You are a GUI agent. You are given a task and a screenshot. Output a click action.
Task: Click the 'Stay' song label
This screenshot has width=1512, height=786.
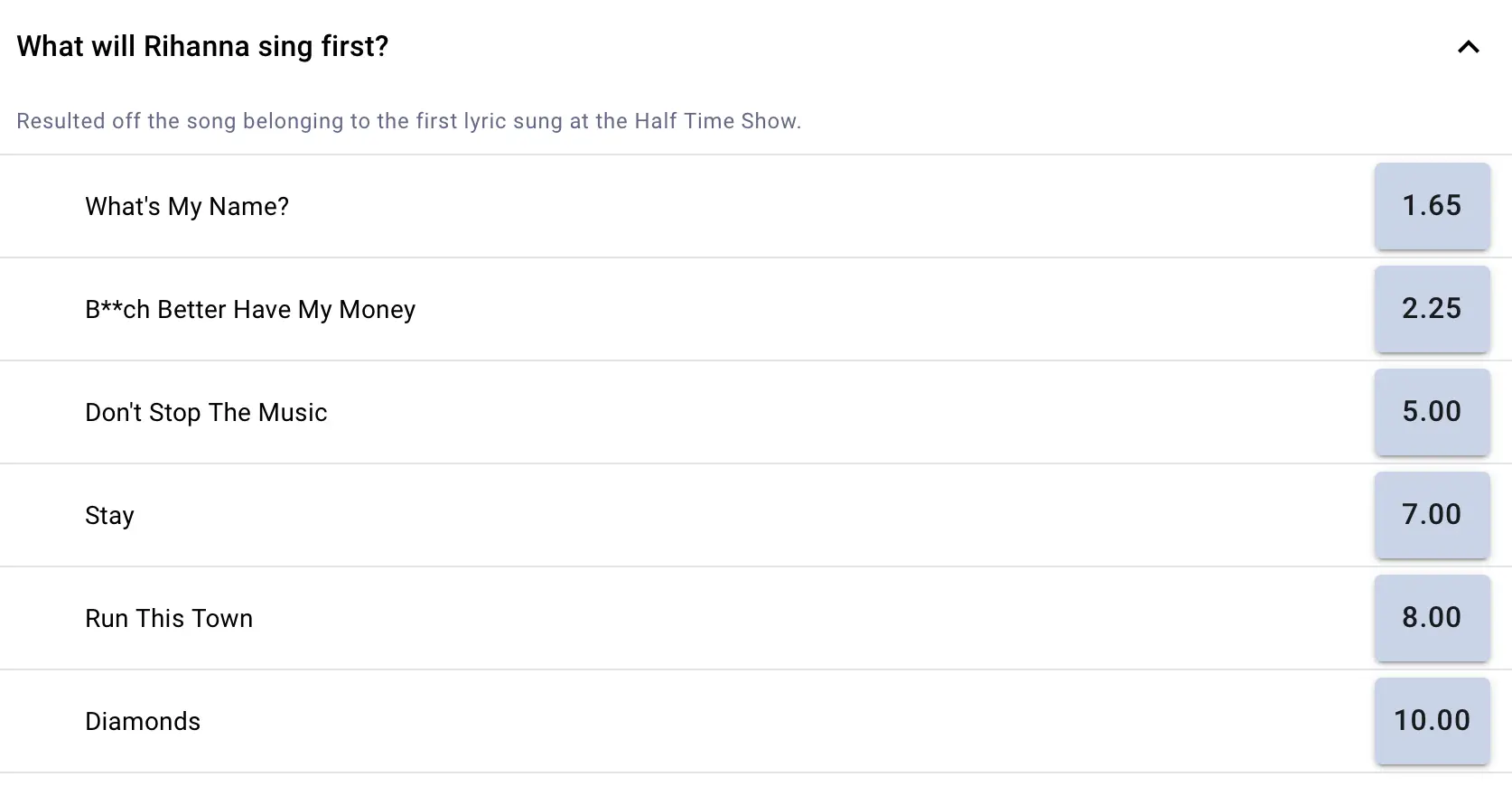(109, 516)
